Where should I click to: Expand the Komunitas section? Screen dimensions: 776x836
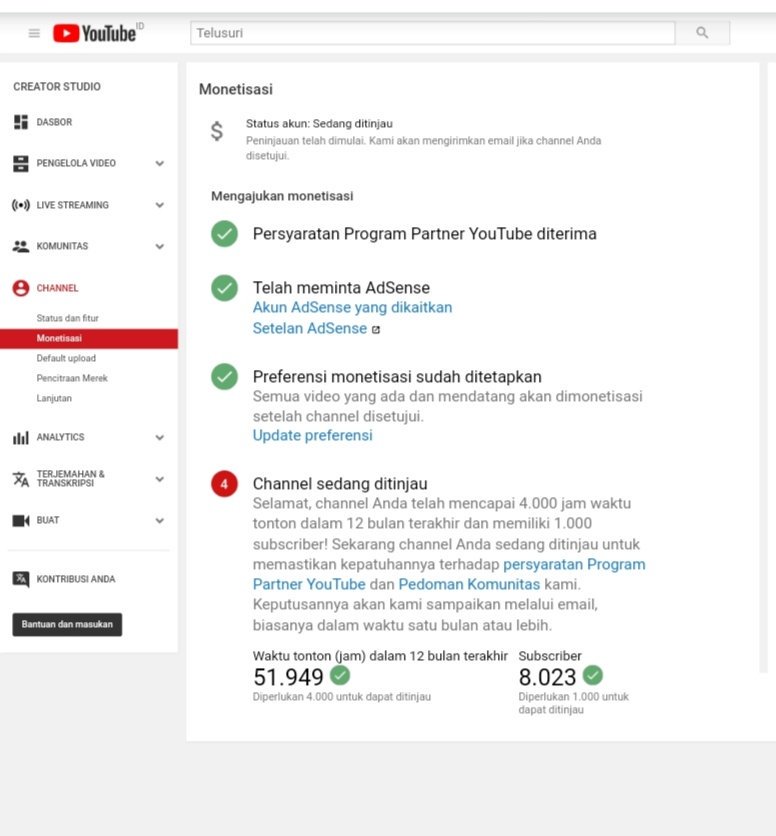pos(159,246)
